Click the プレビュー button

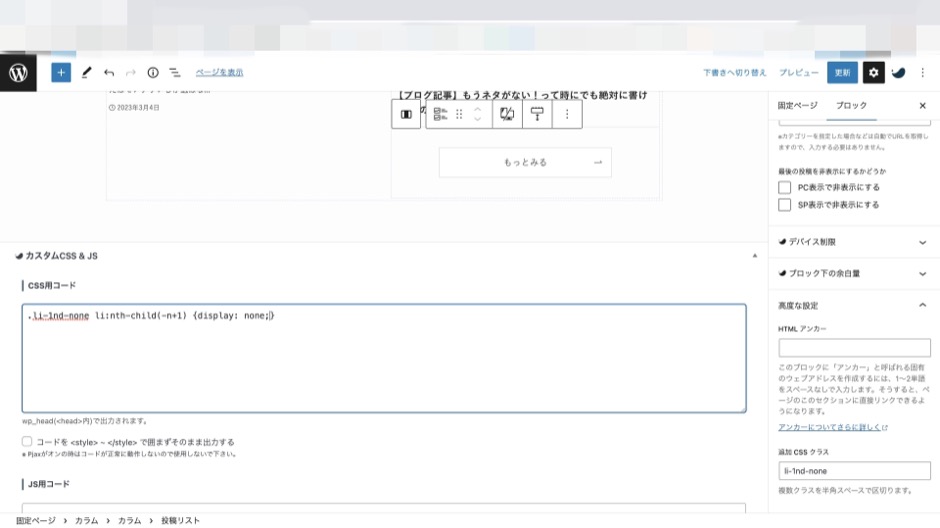pyautogui.click(x=799, y=73)
